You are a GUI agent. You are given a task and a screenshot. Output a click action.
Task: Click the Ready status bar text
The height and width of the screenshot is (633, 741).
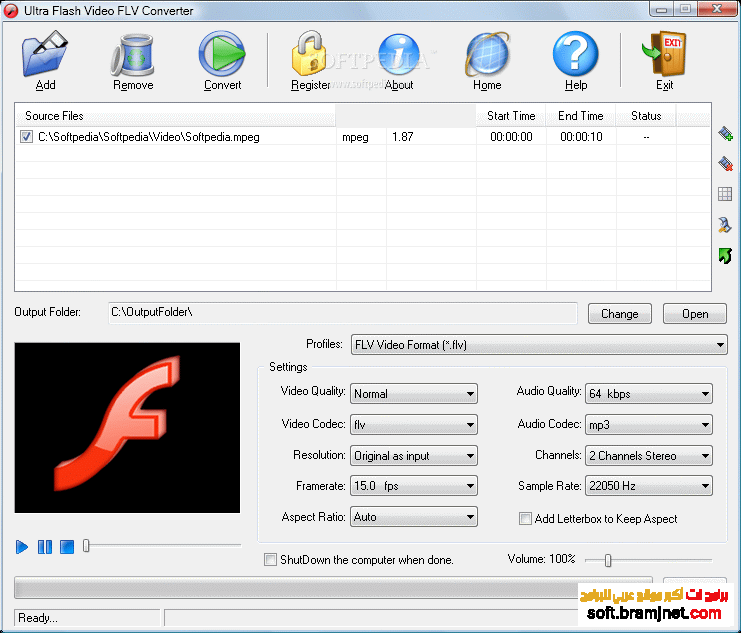pyautogui.click(x=38, y=618)
